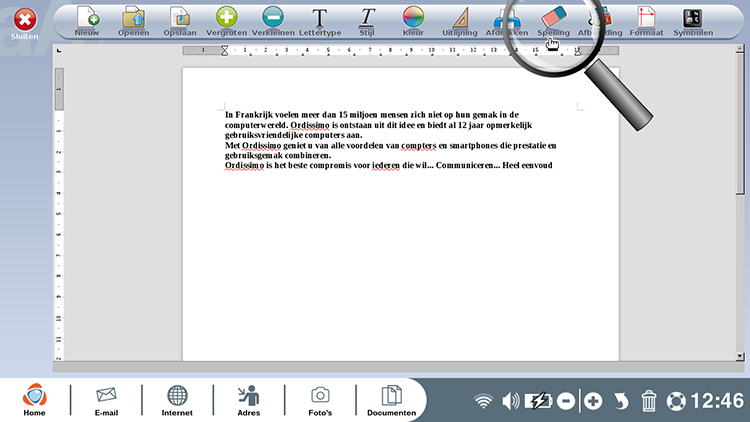Viewport: 750px width, 422px height.
Task: Open the help lifebuoy icon
Action: click(676, 401)
